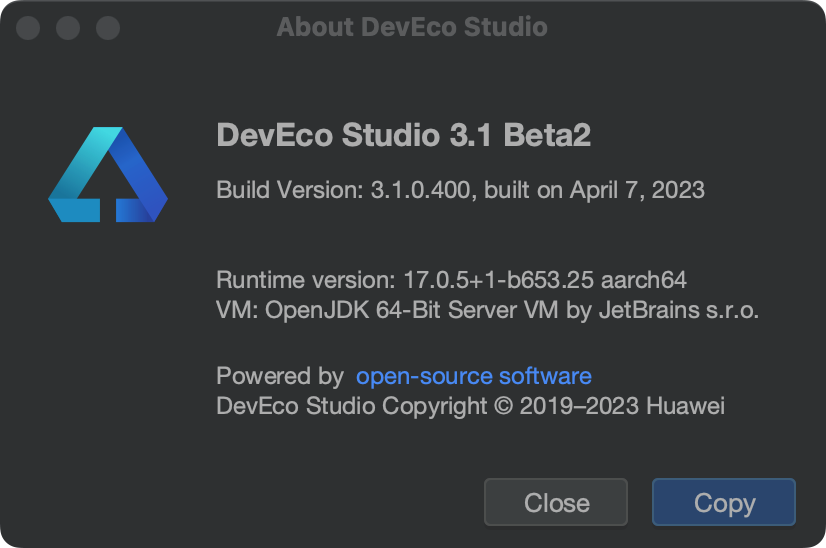The height and width of the screenshot is (548, 826).
Task: Click the 'About DevEco Studio' window title
Action: click(412, 27)
